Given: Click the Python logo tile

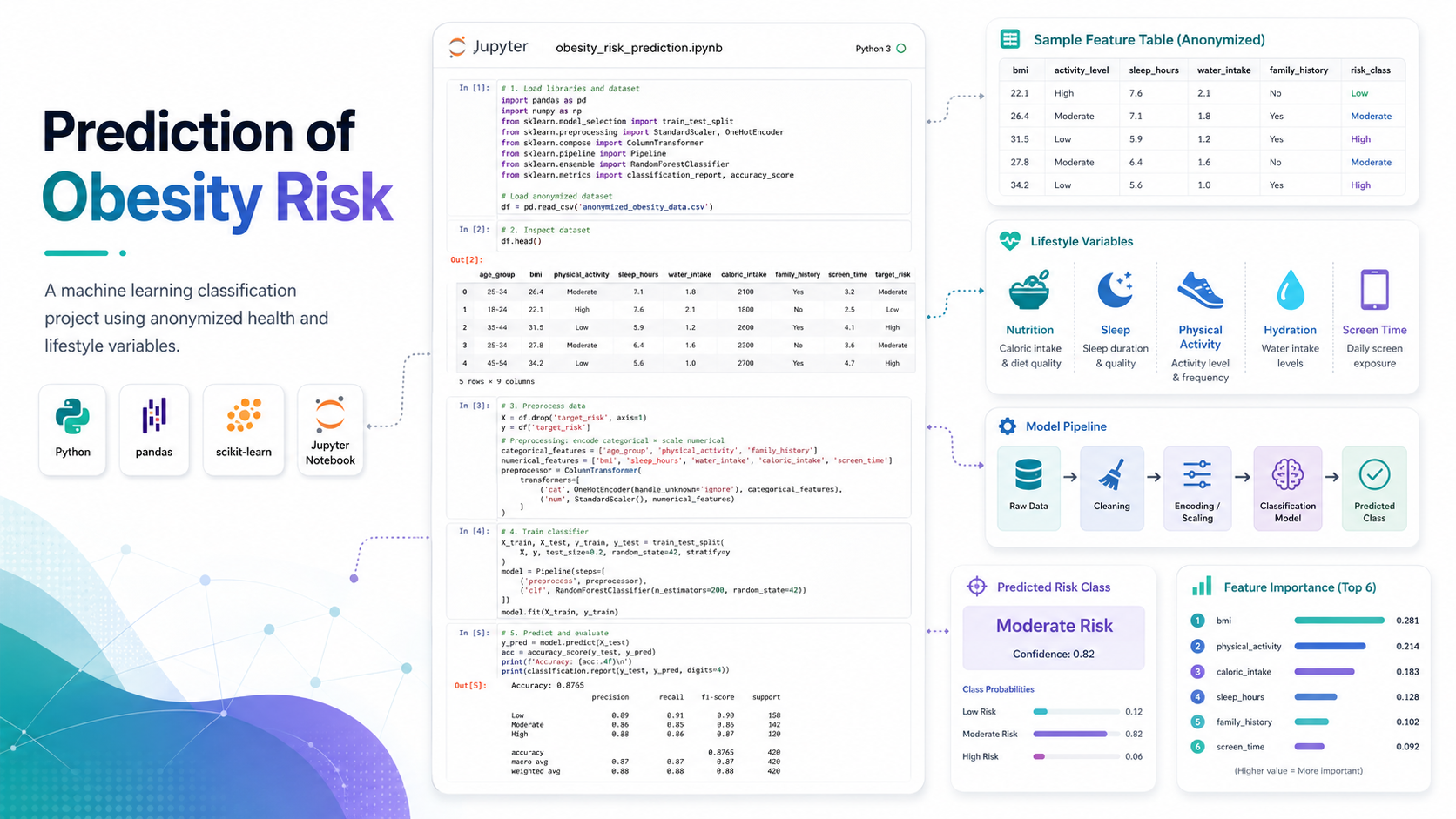Looking at the screenshot, I should coord(72,430).
